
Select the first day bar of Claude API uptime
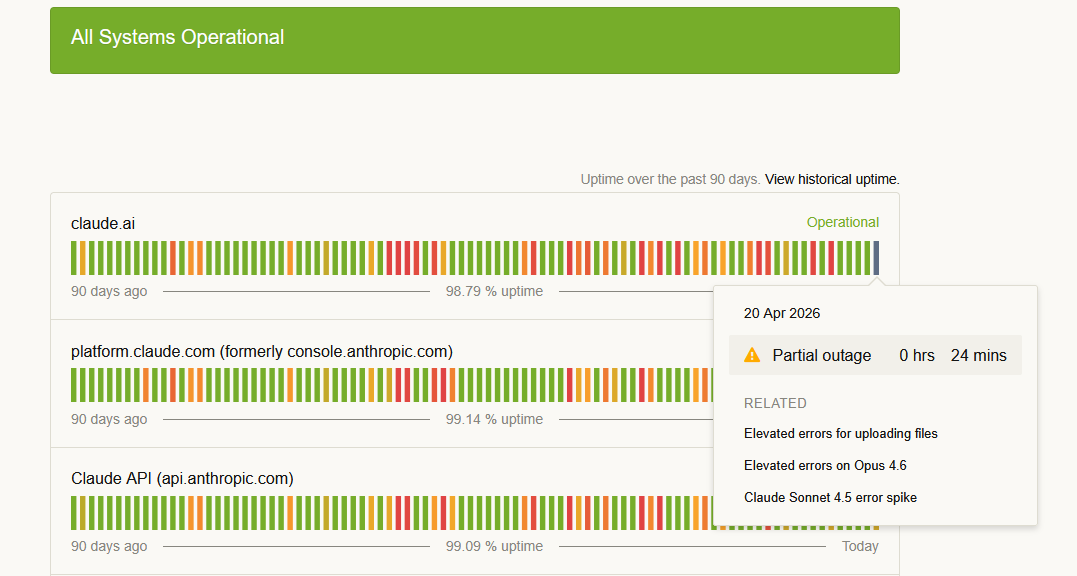click(74, 512)
